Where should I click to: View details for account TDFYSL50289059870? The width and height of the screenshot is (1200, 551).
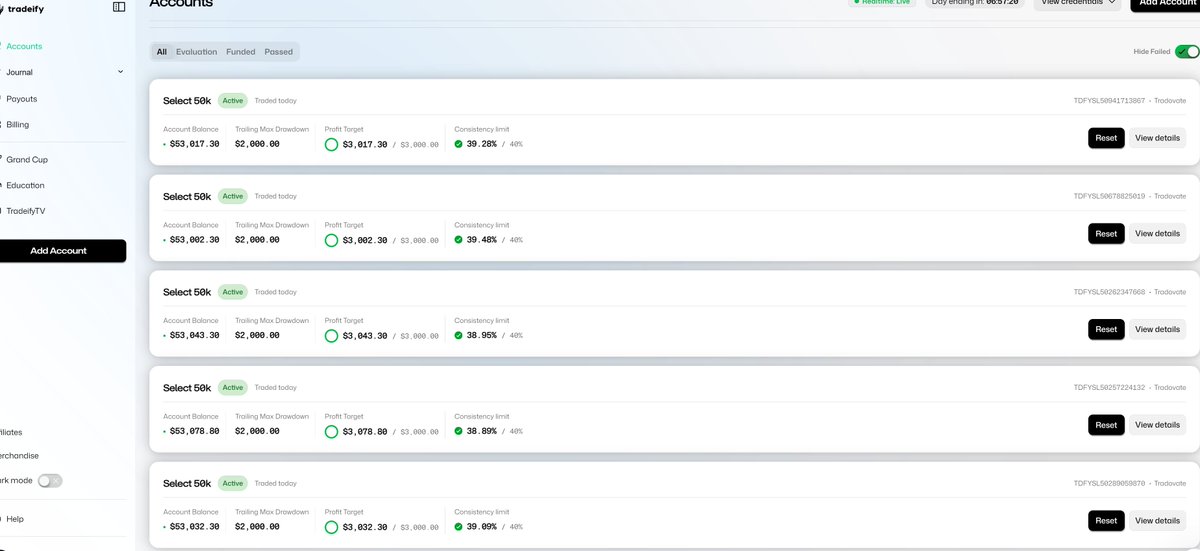pos(1157,521)
